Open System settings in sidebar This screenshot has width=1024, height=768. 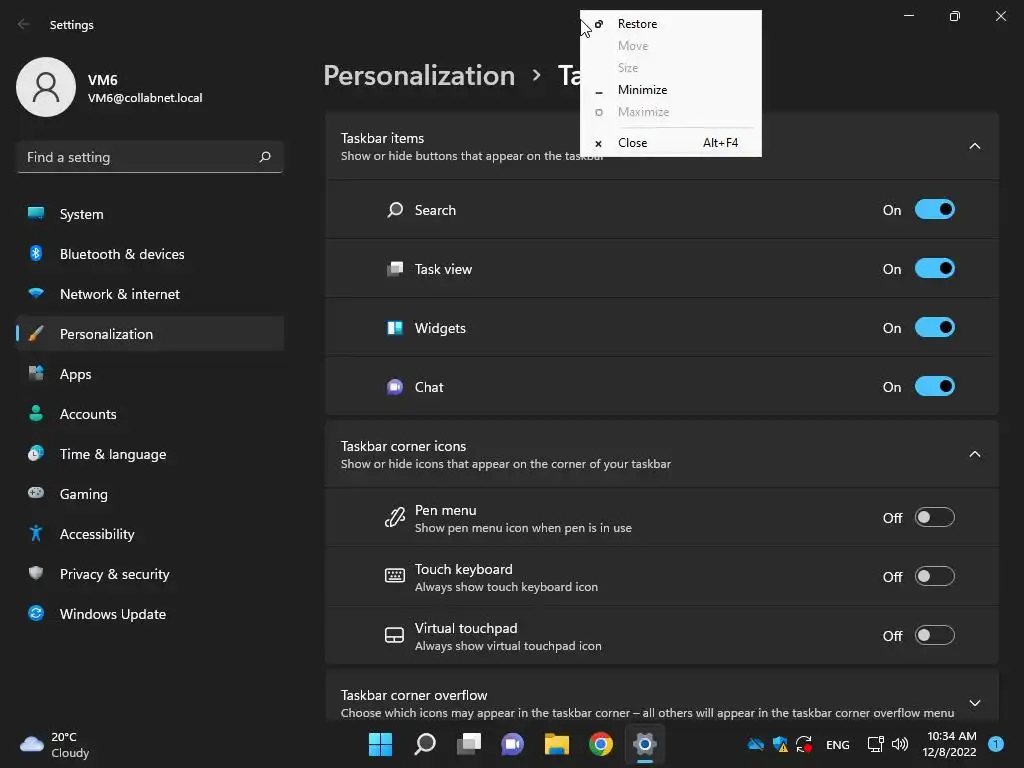(150, 214)
